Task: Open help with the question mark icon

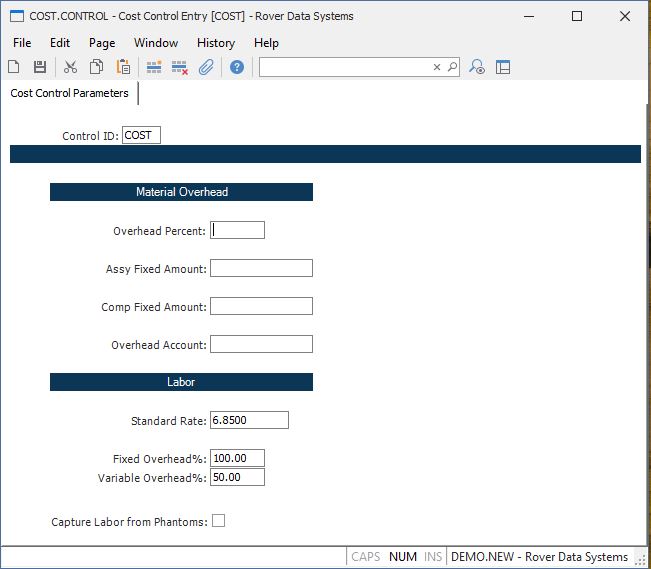Action: click(x=237, y=67)
